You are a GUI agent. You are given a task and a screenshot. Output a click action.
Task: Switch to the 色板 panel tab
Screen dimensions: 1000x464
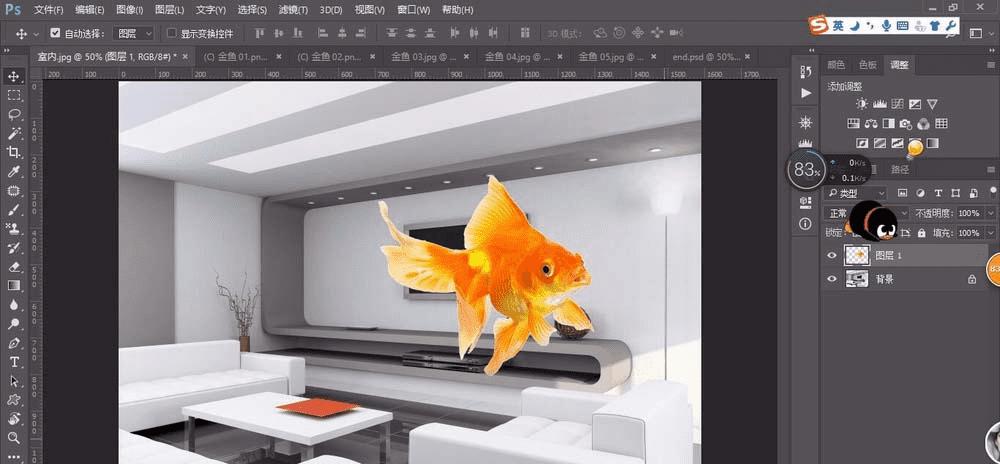[866, 65]
